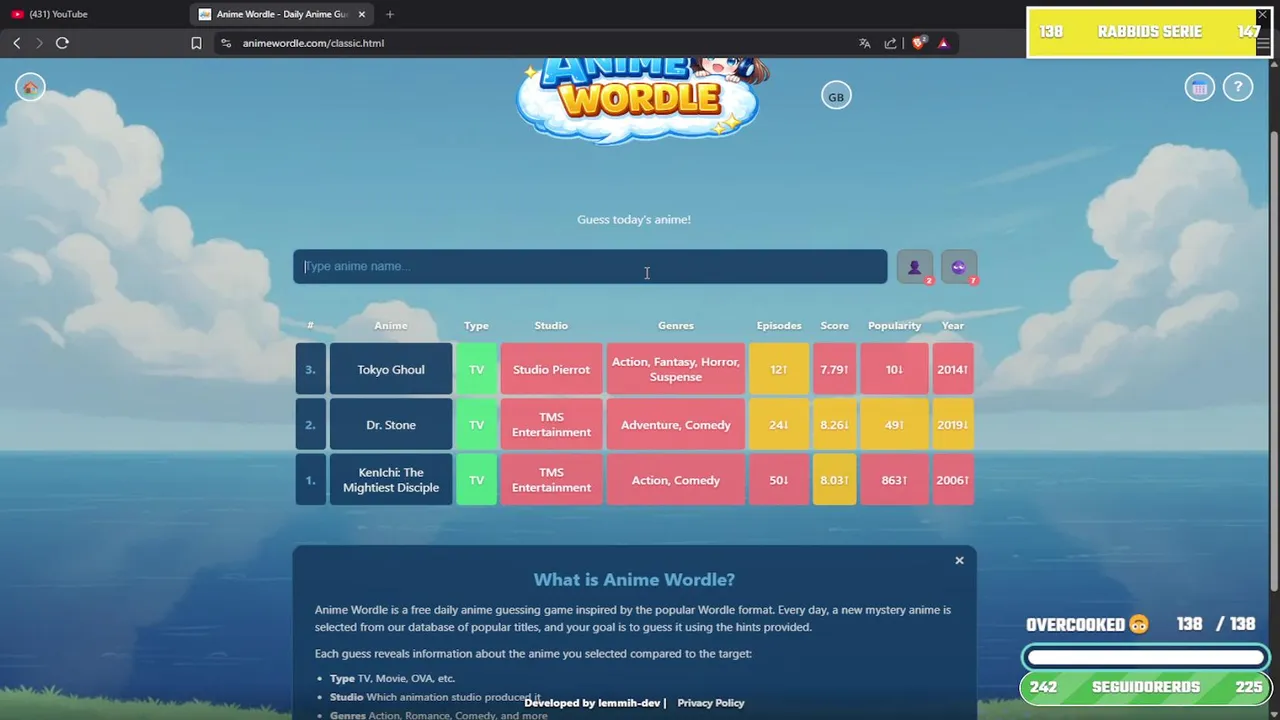Screen dimensions: 1280x720
Task: Open the help question mark icon
Action: [1238, 88]
